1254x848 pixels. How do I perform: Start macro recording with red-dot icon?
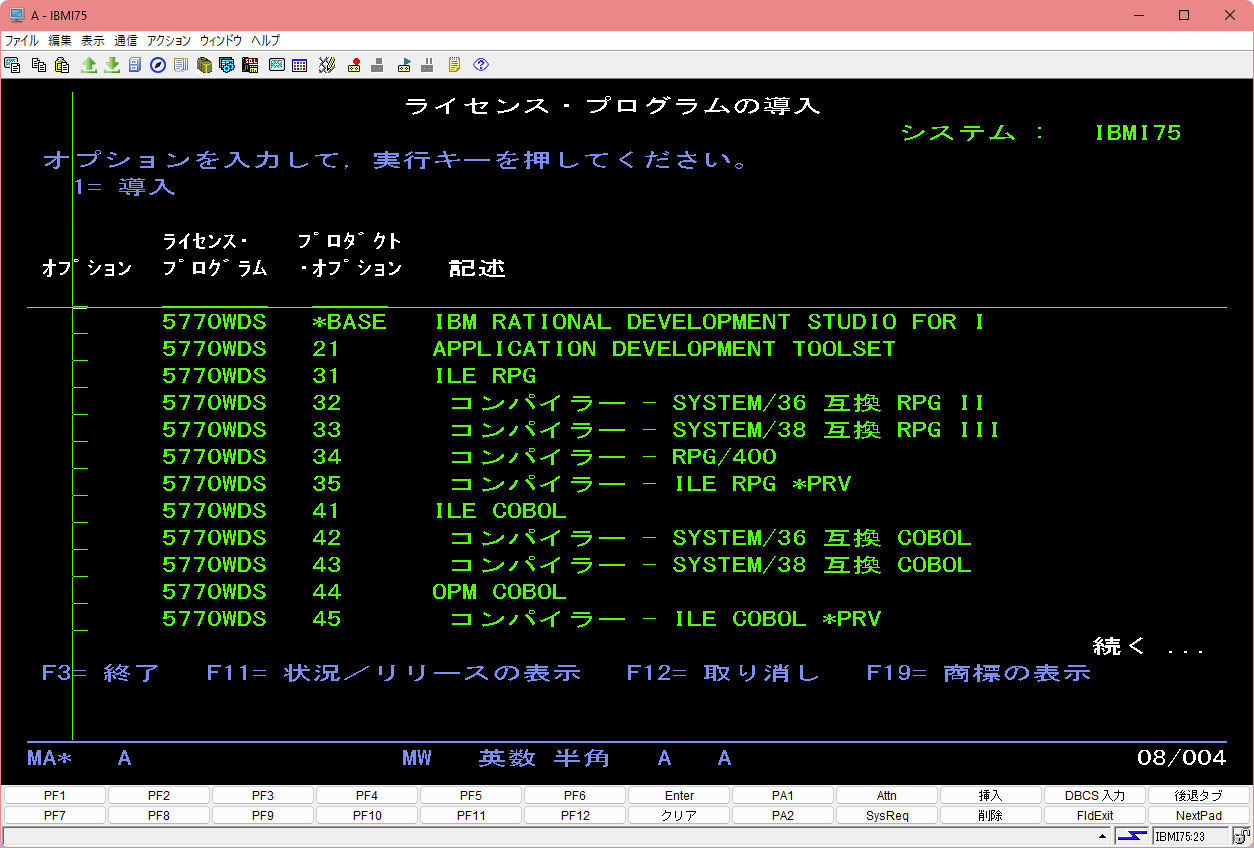pyautogui.click(x=354, y=65)
